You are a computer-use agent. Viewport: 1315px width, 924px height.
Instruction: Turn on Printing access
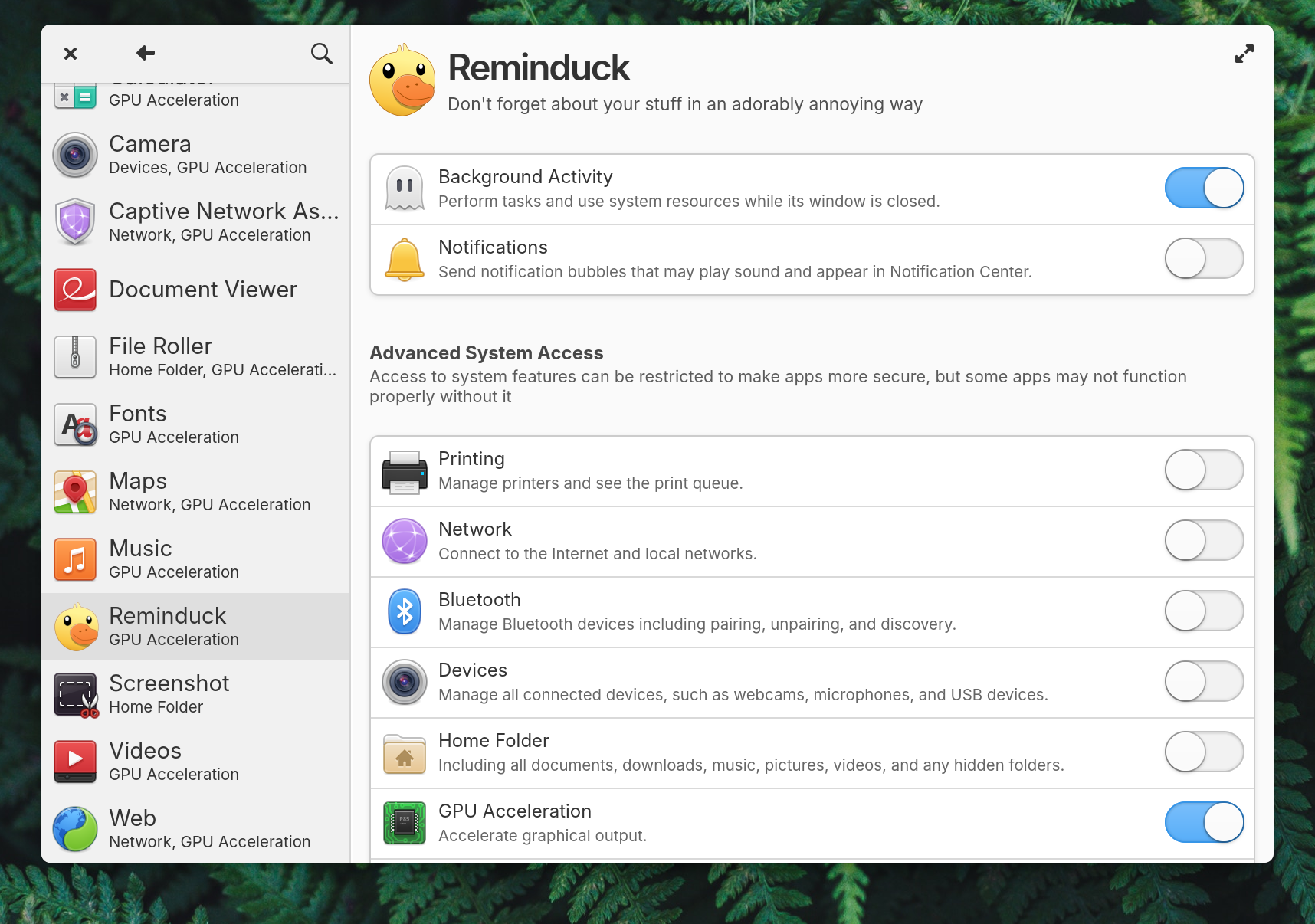click(1203, 470)
